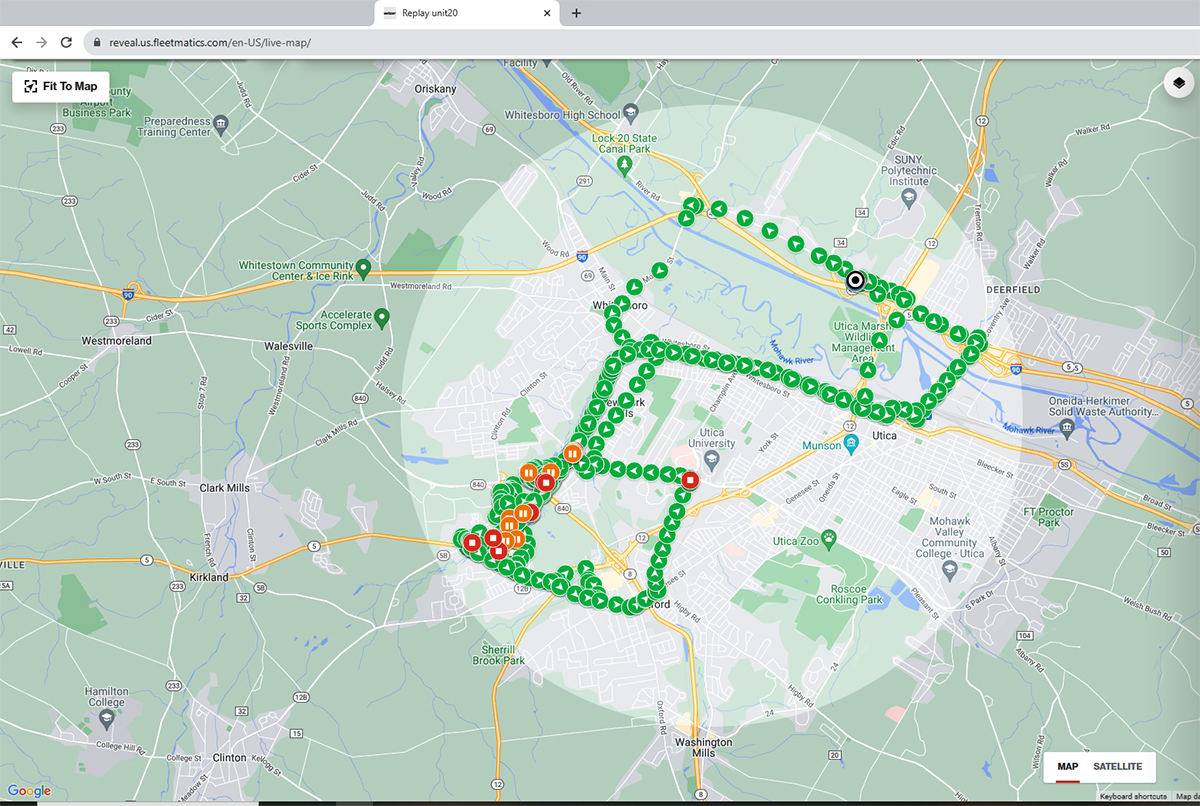
Task: Select the Replay unit20 browser tab
Action: tap(460, 13)
